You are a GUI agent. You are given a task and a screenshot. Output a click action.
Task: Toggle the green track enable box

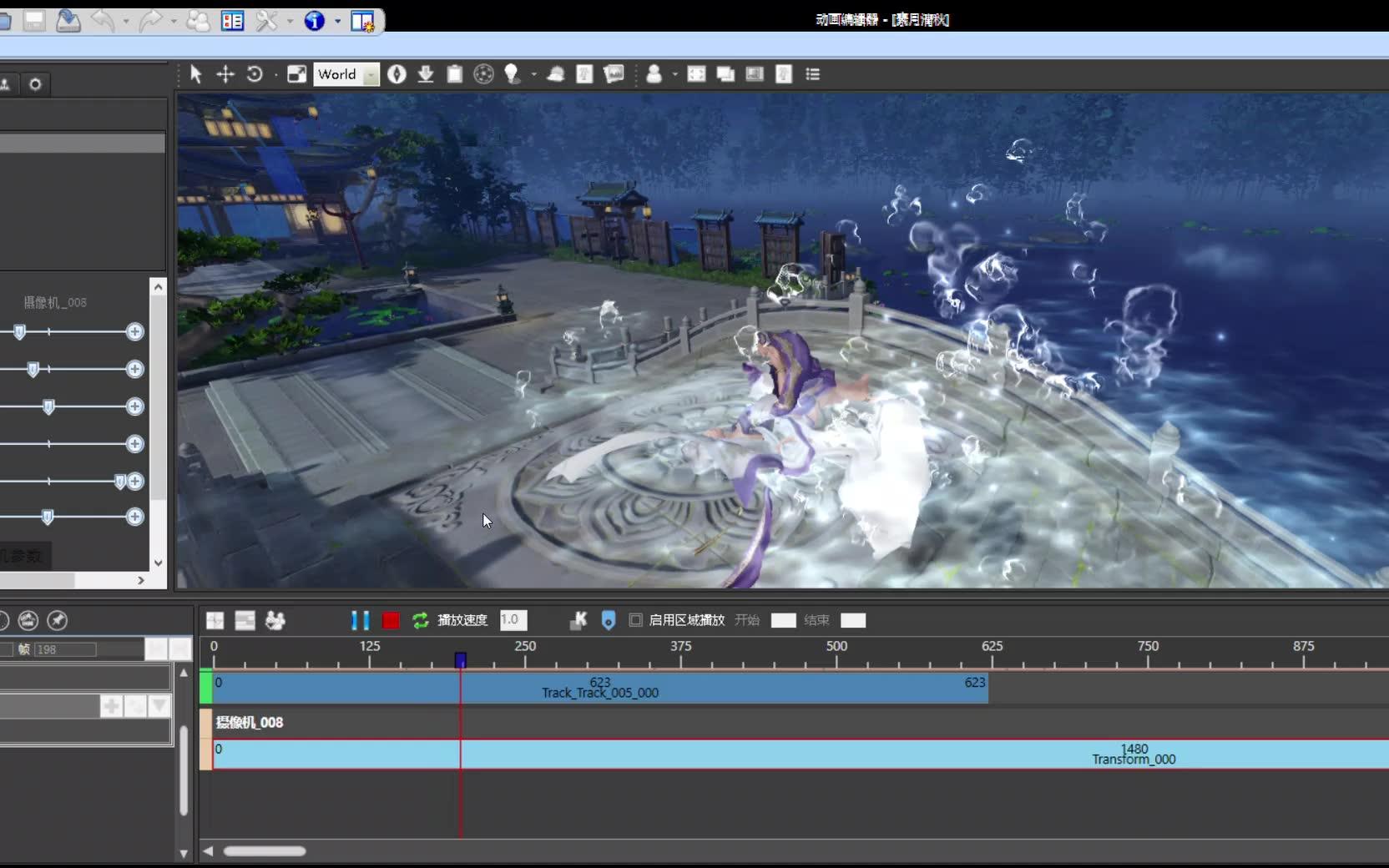click(206, 688)
